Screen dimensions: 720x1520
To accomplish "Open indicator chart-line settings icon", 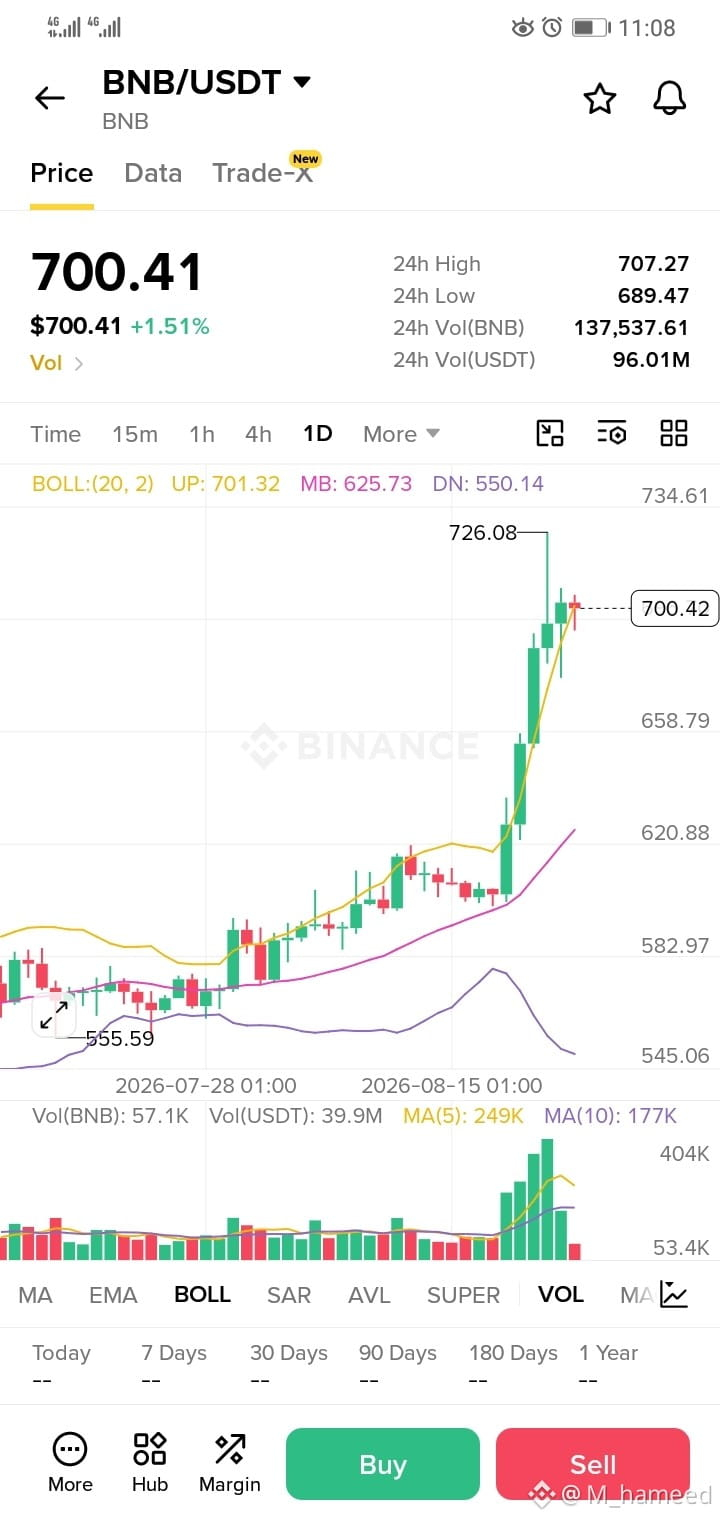I will pos(674,1295).
